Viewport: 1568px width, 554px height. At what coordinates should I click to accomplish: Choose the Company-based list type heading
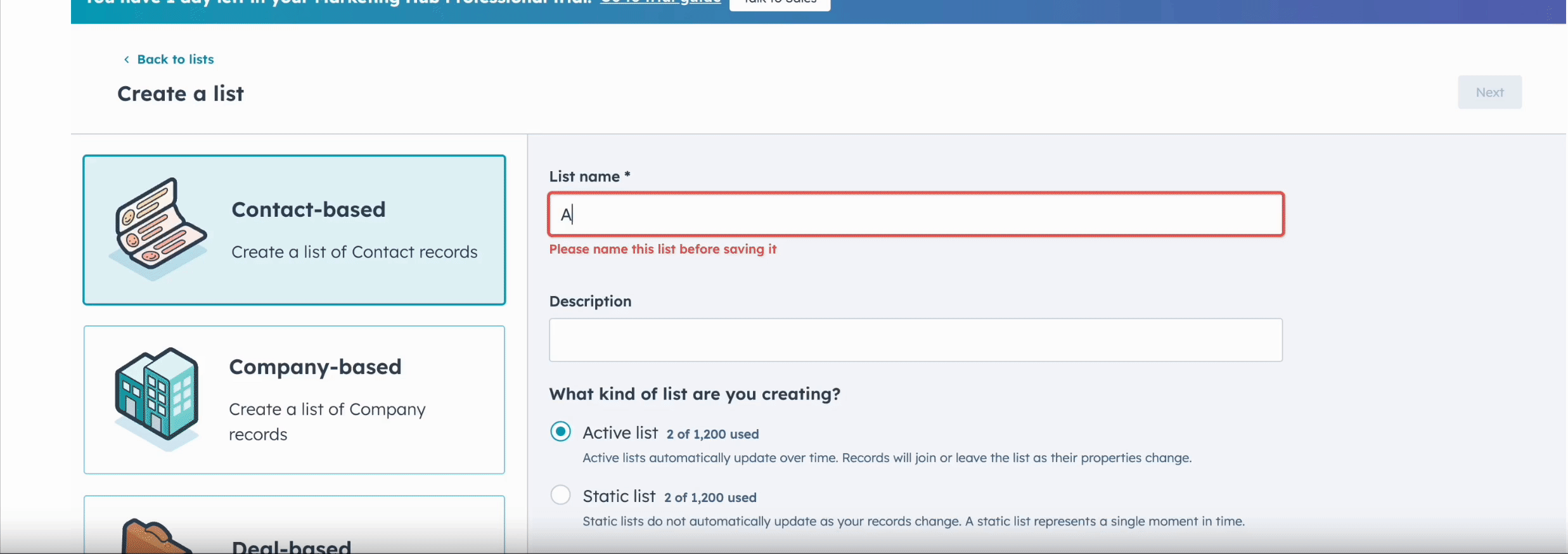pos(315,367)
